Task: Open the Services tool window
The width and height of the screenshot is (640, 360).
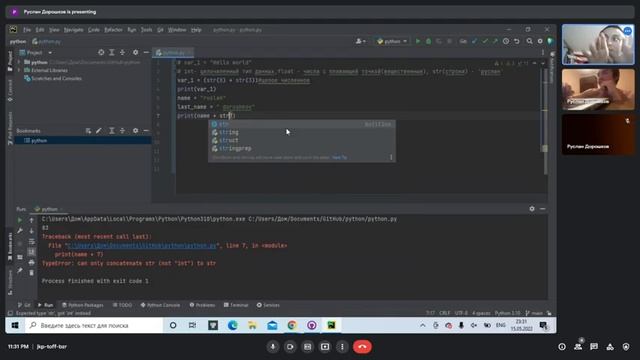Action: [x=268, y=305]
